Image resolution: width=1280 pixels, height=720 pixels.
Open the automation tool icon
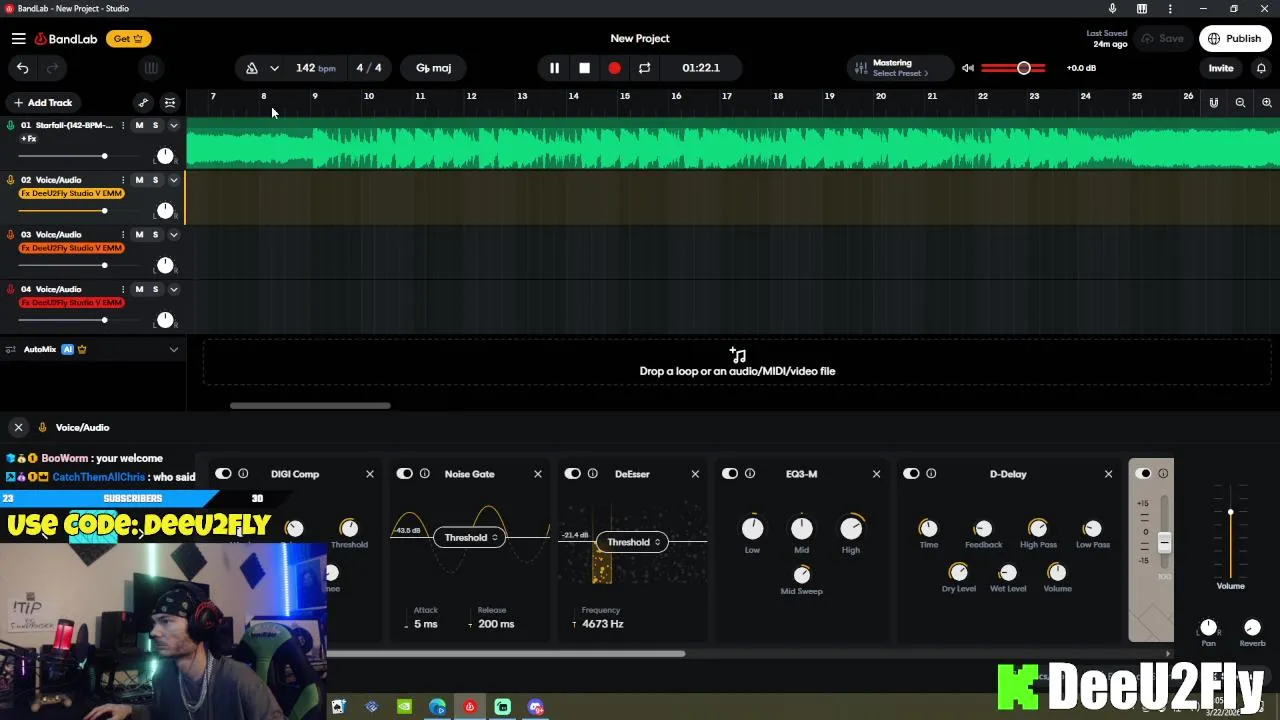143,102
